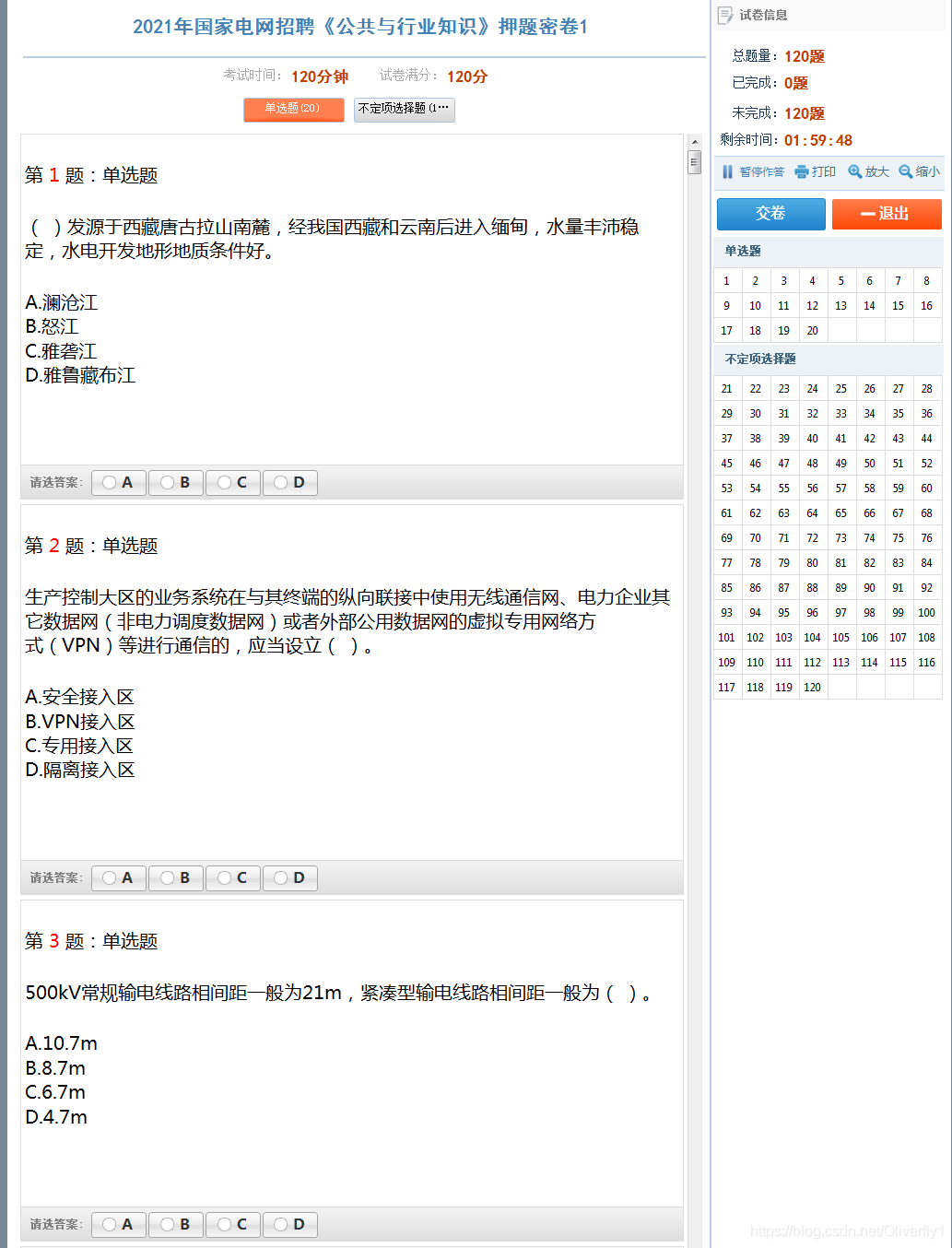Jump to question 108 in navigator
952x1248 pixels.
tap(926, 638)
